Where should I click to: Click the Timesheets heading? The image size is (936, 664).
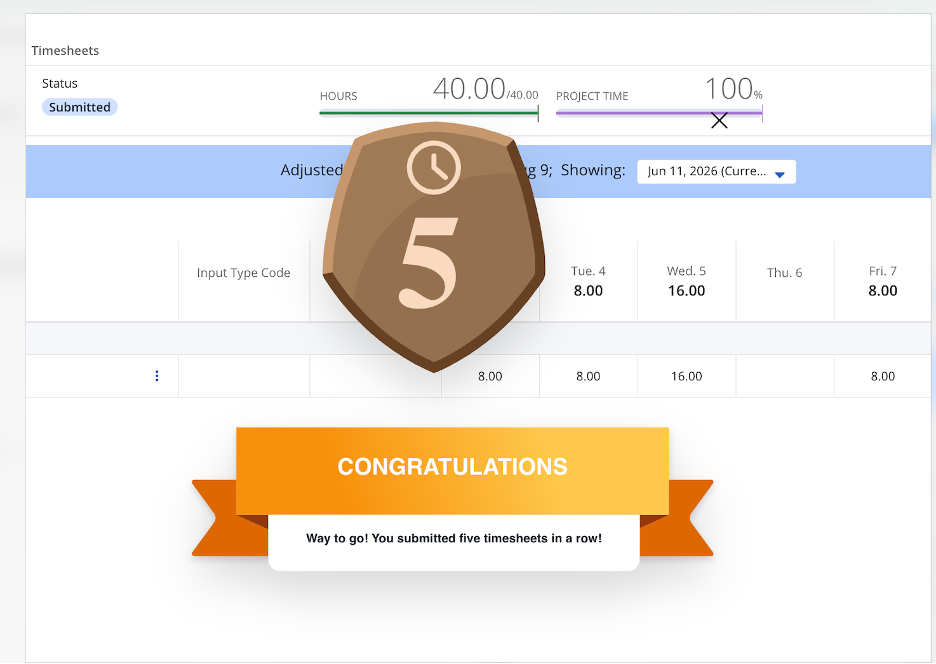(x=65, y=51)
